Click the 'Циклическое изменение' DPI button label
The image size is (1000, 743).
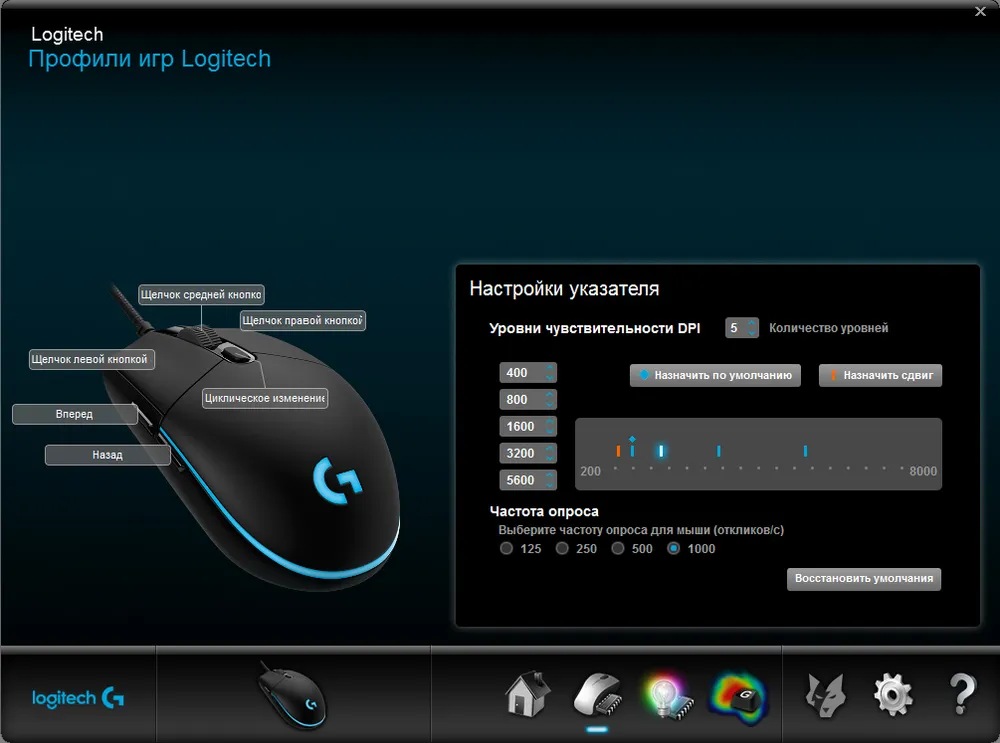click(x=265, y=399)
